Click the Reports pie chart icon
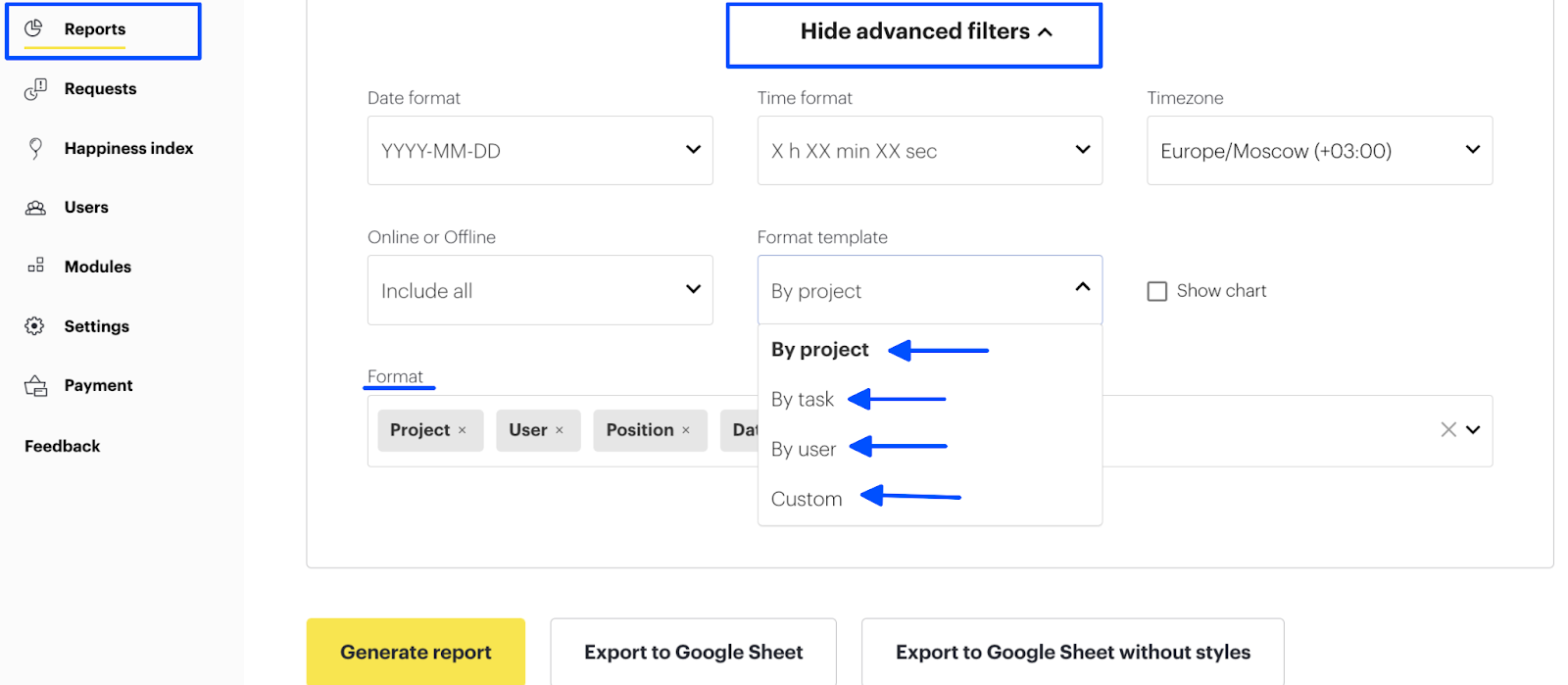Screen dimensions: 1568x685 pos(33,28)
